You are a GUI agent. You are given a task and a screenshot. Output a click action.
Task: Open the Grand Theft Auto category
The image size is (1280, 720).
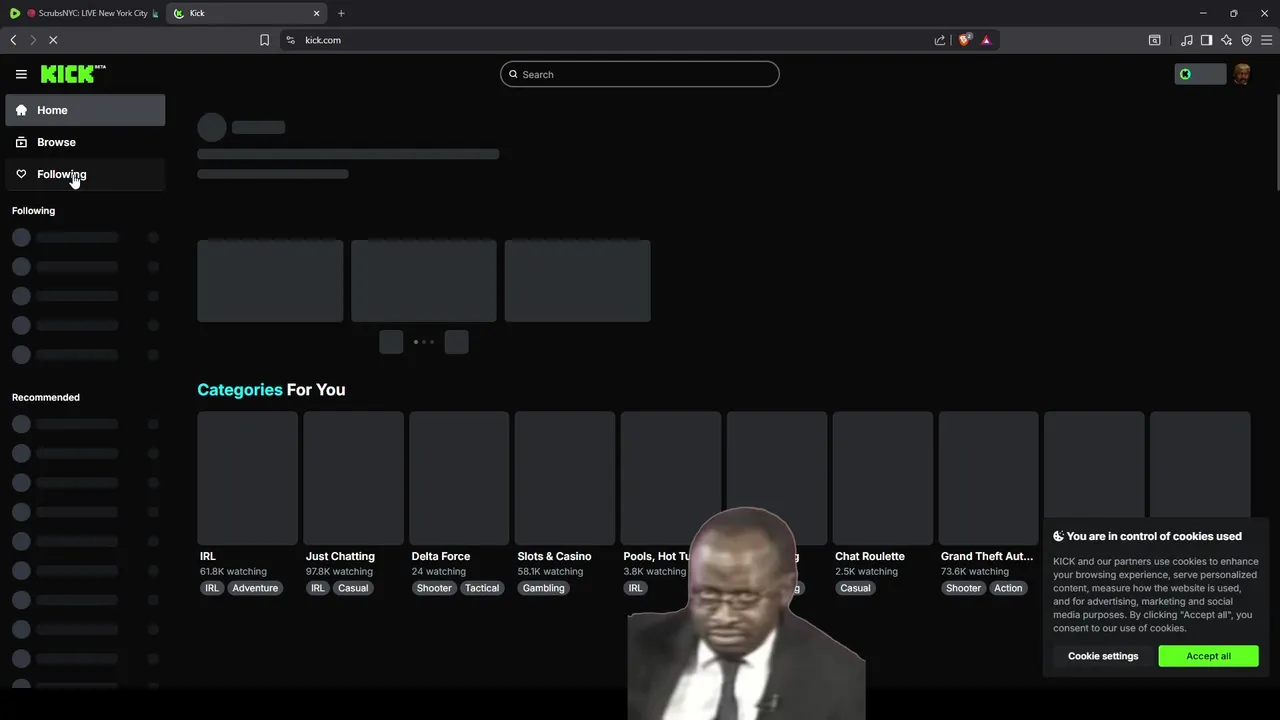pos(987,556)
